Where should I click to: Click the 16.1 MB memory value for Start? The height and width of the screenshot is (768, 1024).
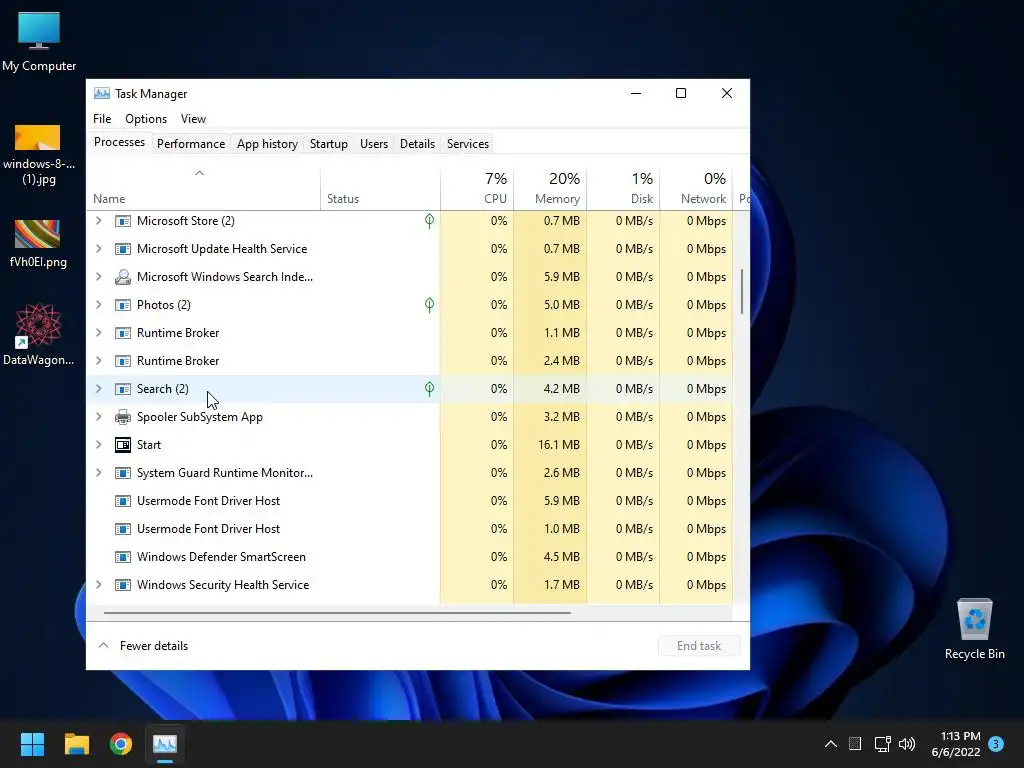(558, 445)
